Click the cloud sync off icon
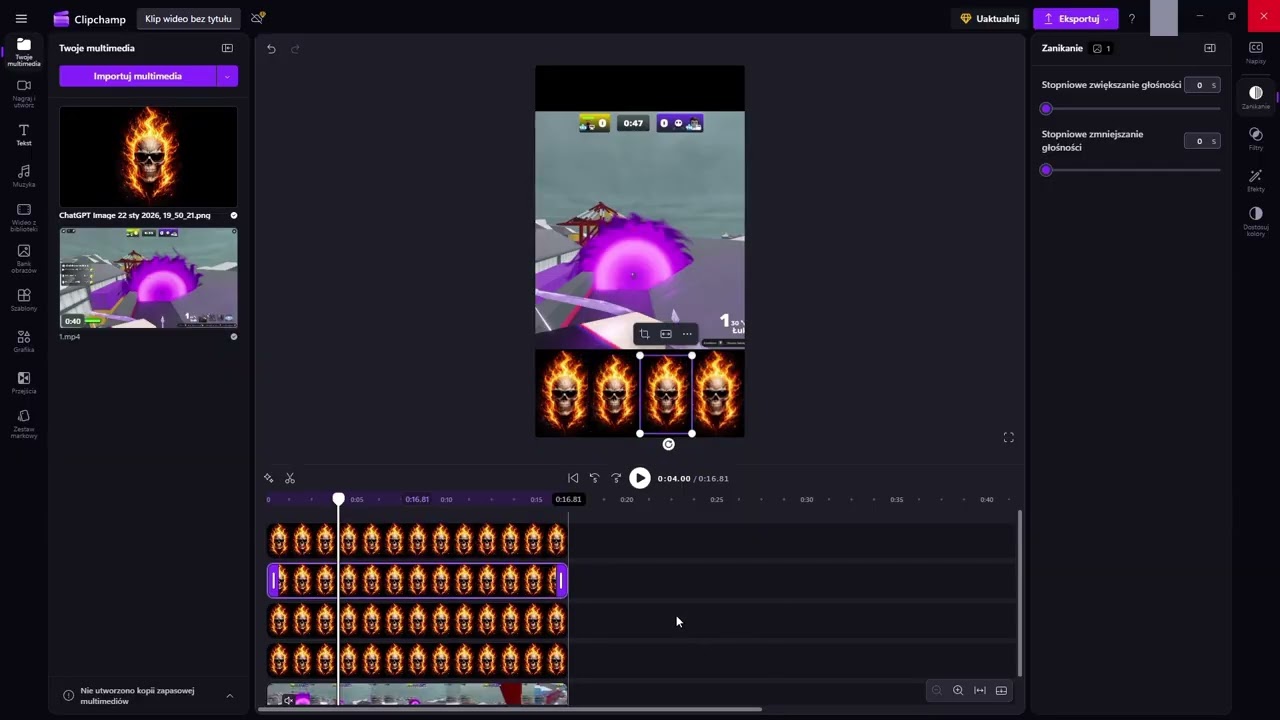1280x720 pixels. tap(258, 18)
